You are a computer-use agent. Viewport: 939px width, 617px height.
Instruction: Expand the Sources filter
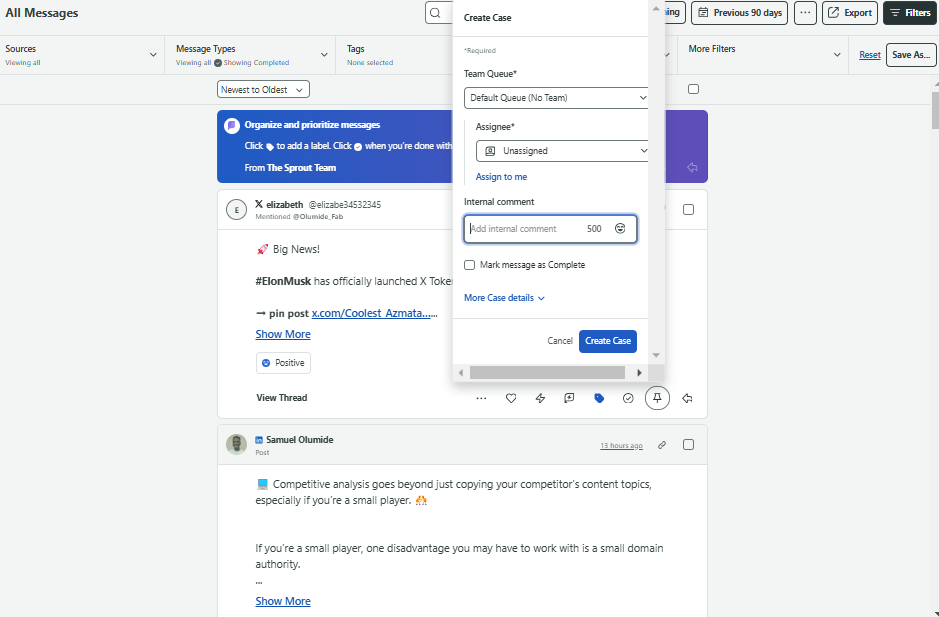pyautogui.click(x=82, y=55)
